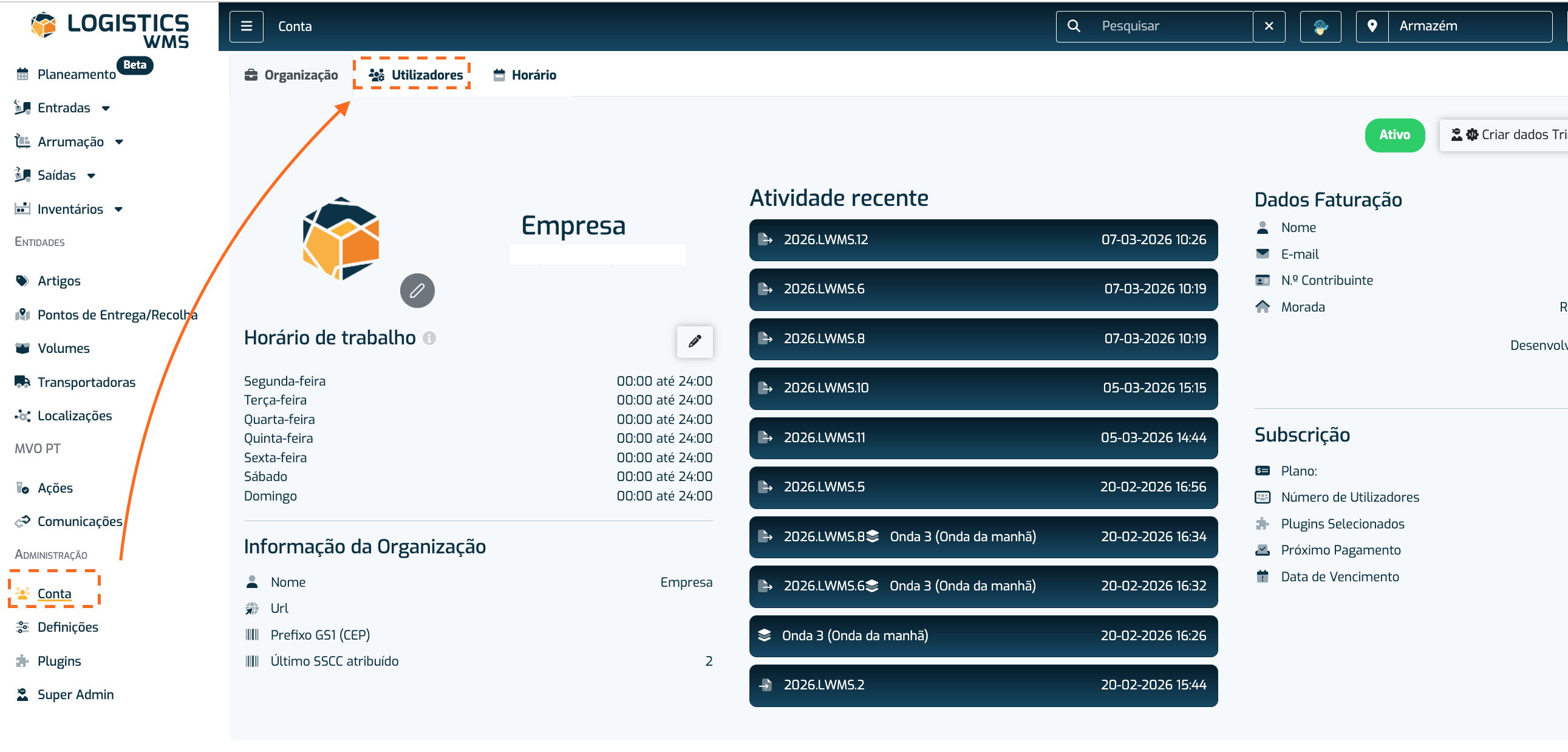Open the assistant mascot icon
Screen dimensions: 1568x752
(x=1320, y=26)
